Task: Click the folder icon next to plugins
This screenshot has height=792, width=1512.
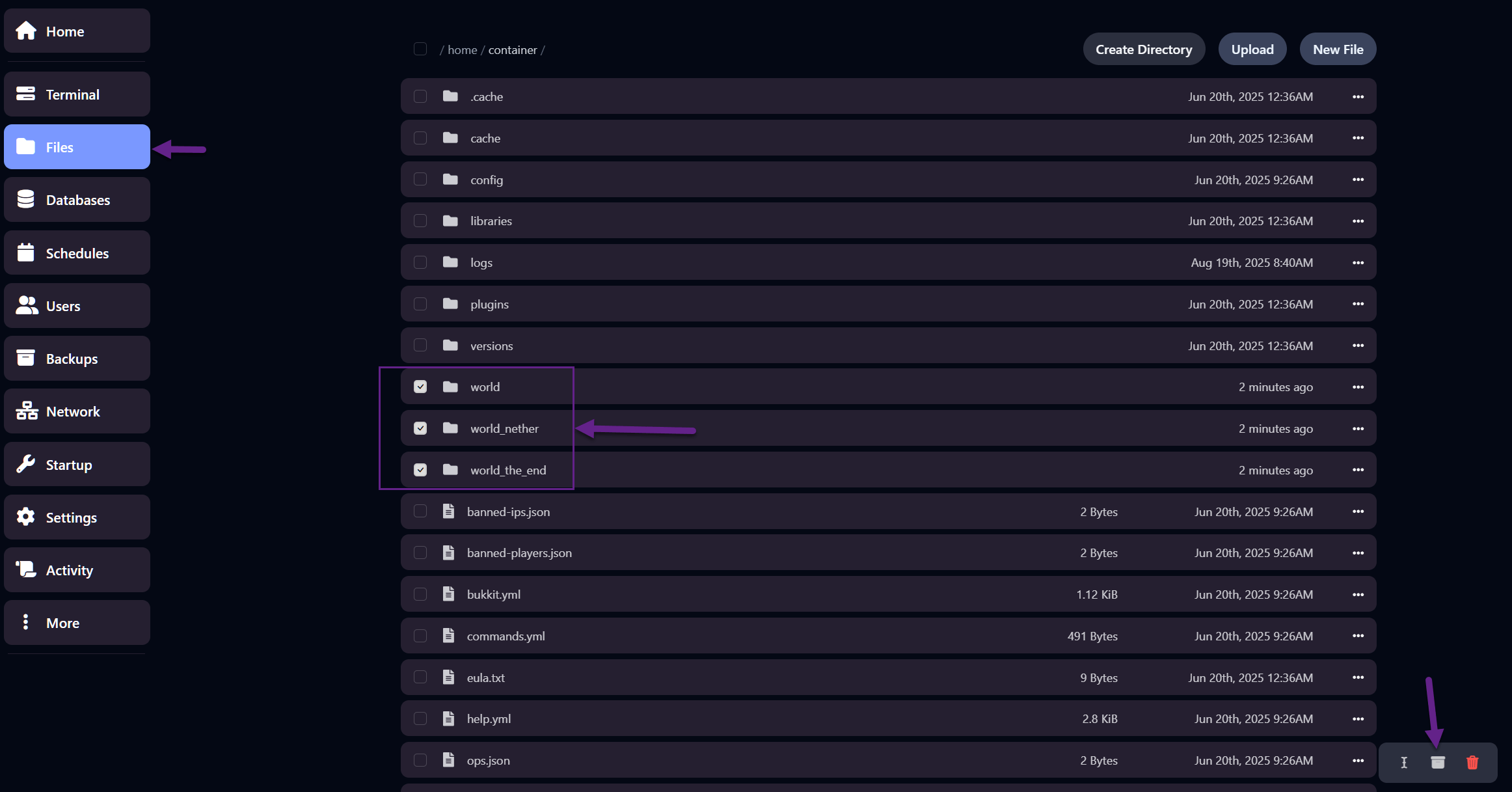Action: point(450,303)
